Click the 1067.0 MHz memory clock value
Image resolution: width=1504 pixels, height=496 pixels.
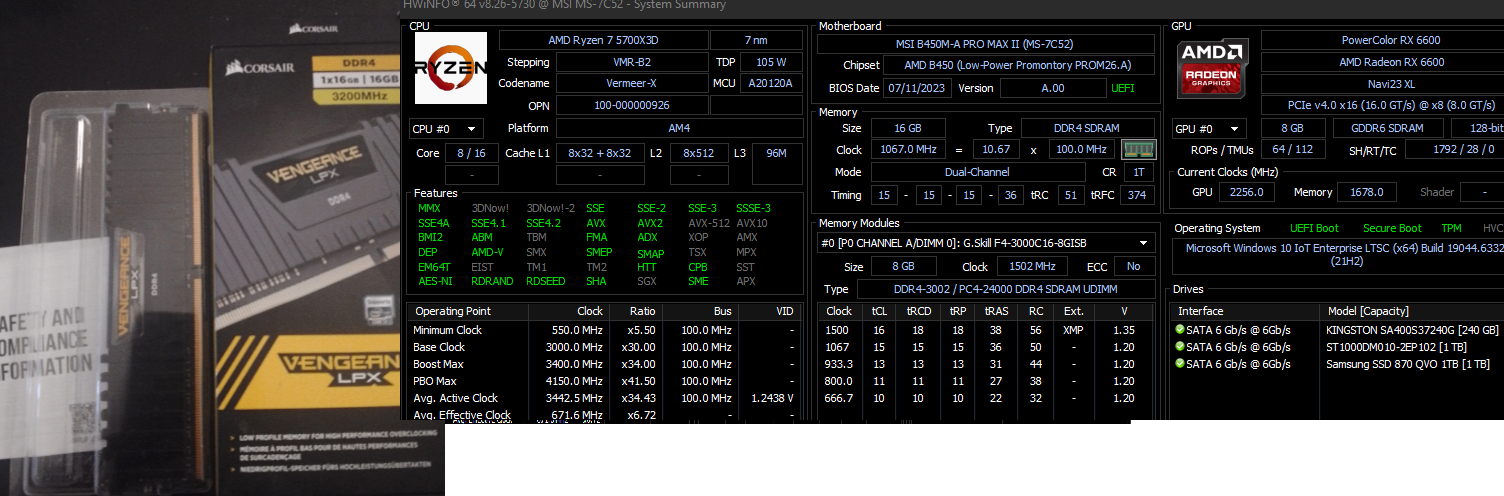(x=908, y=149)
